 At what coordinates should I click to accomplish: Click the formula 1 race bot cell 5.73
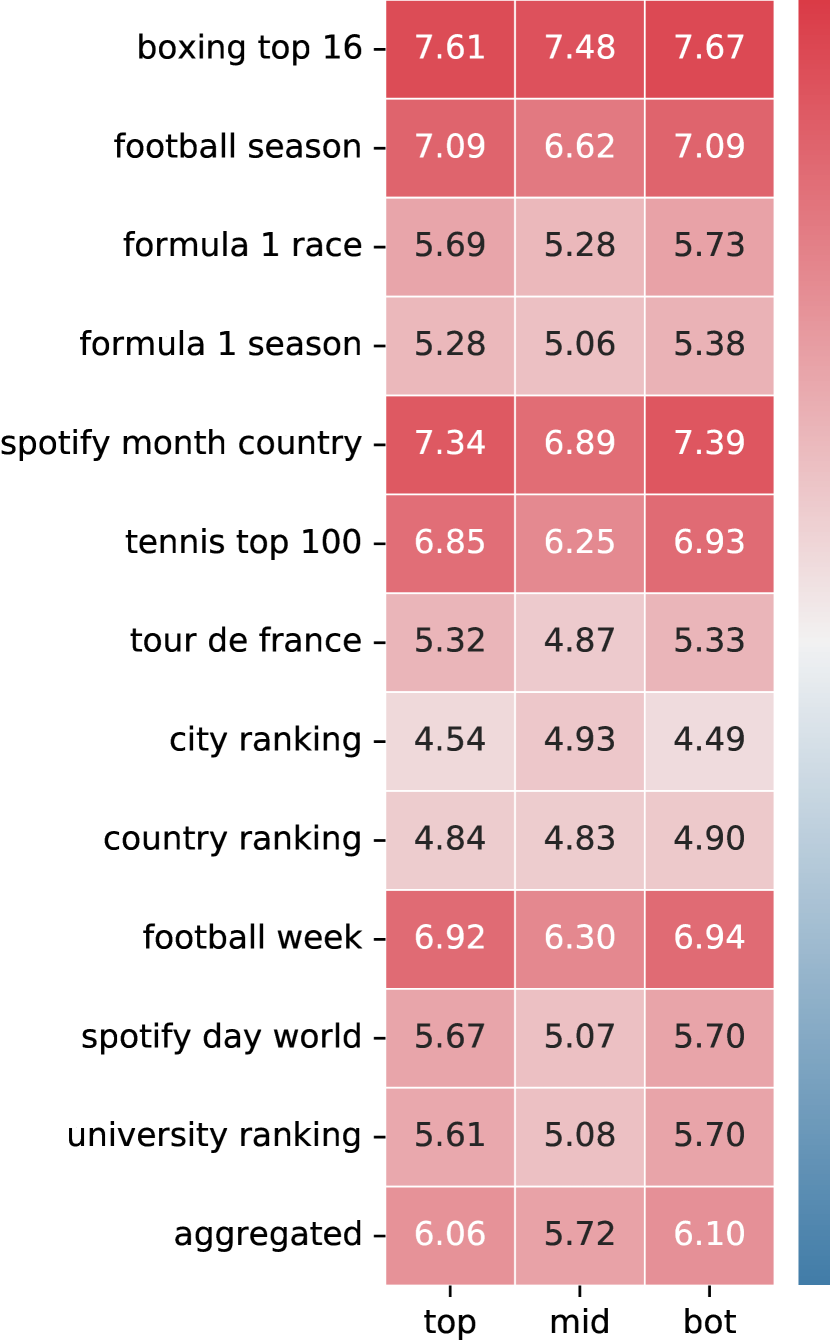709,246
